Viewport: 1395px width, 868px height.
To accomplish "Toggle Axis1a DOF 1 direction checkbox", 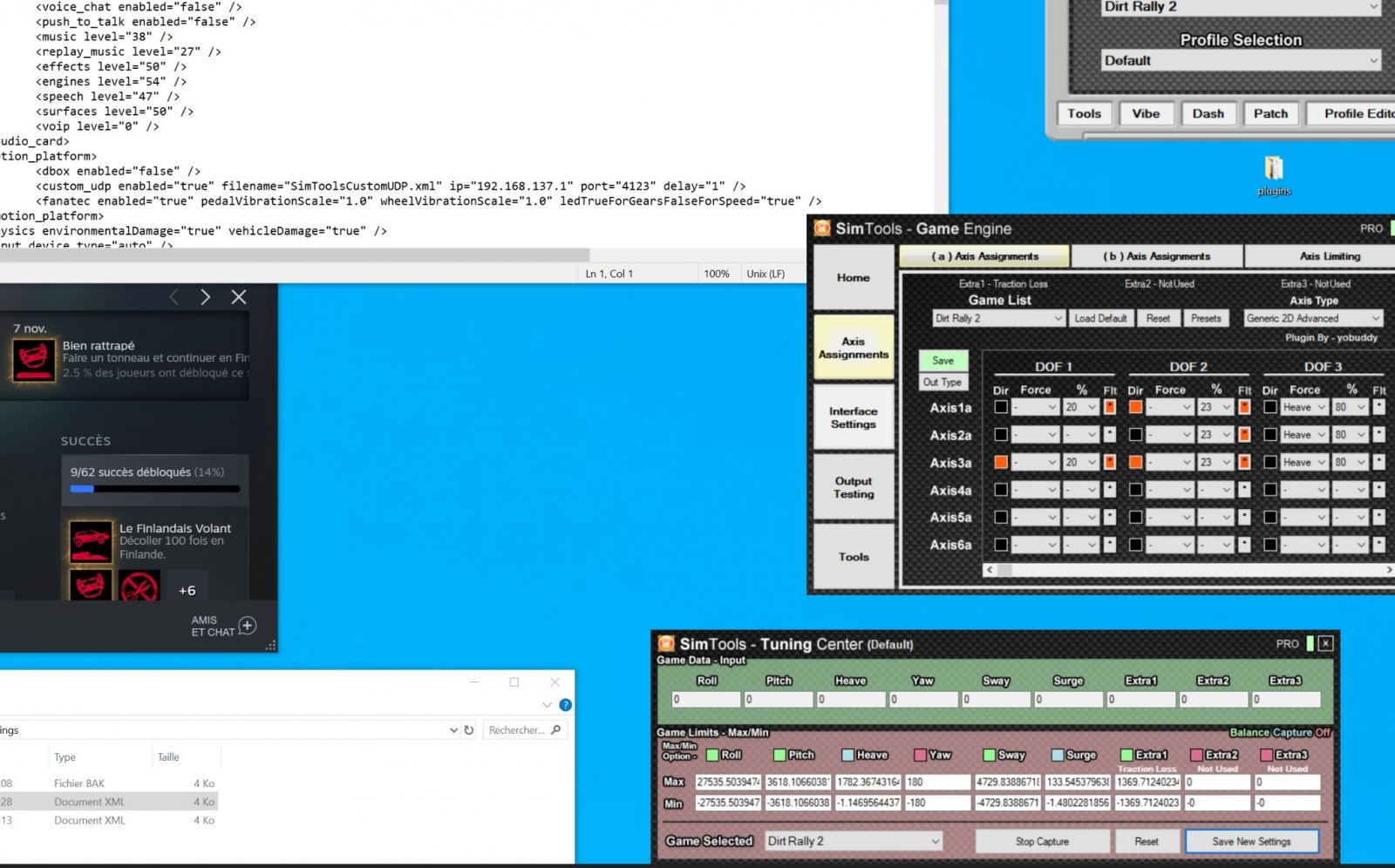I will [1001, 407].
